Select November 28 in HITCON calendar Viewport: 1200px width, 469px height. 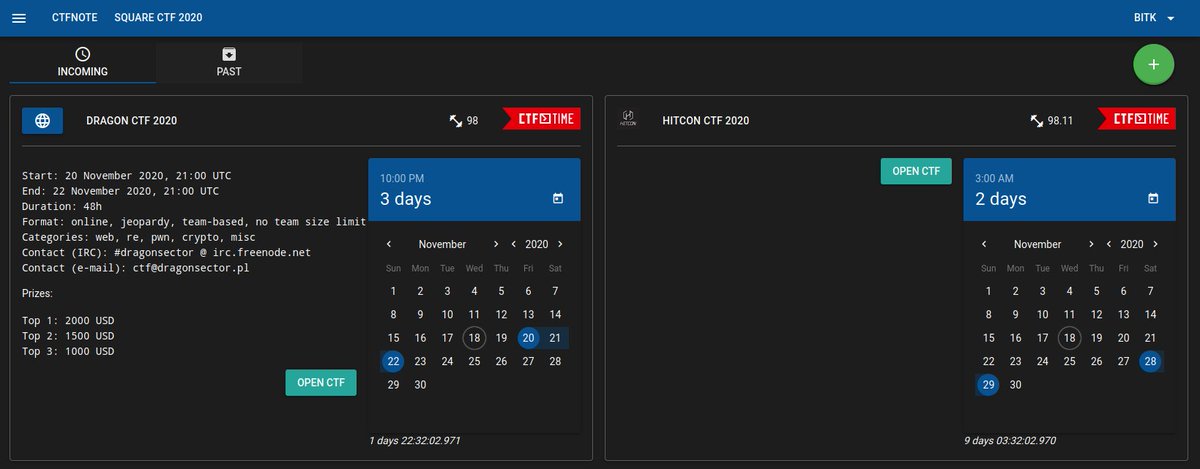1150,361
